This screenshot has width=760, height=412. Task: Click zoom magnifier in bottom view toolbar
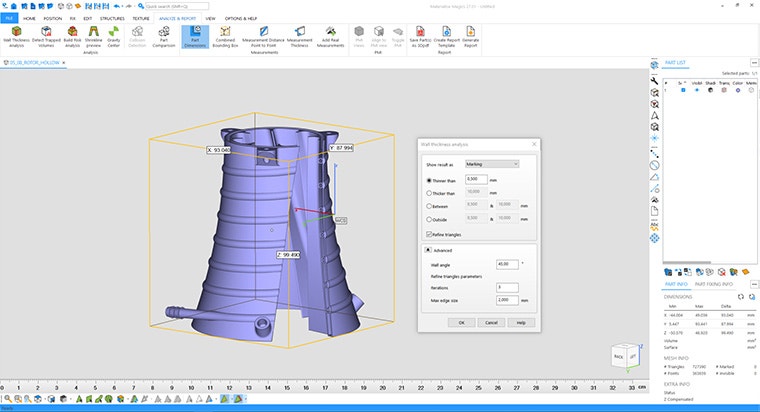click(8, 399)
